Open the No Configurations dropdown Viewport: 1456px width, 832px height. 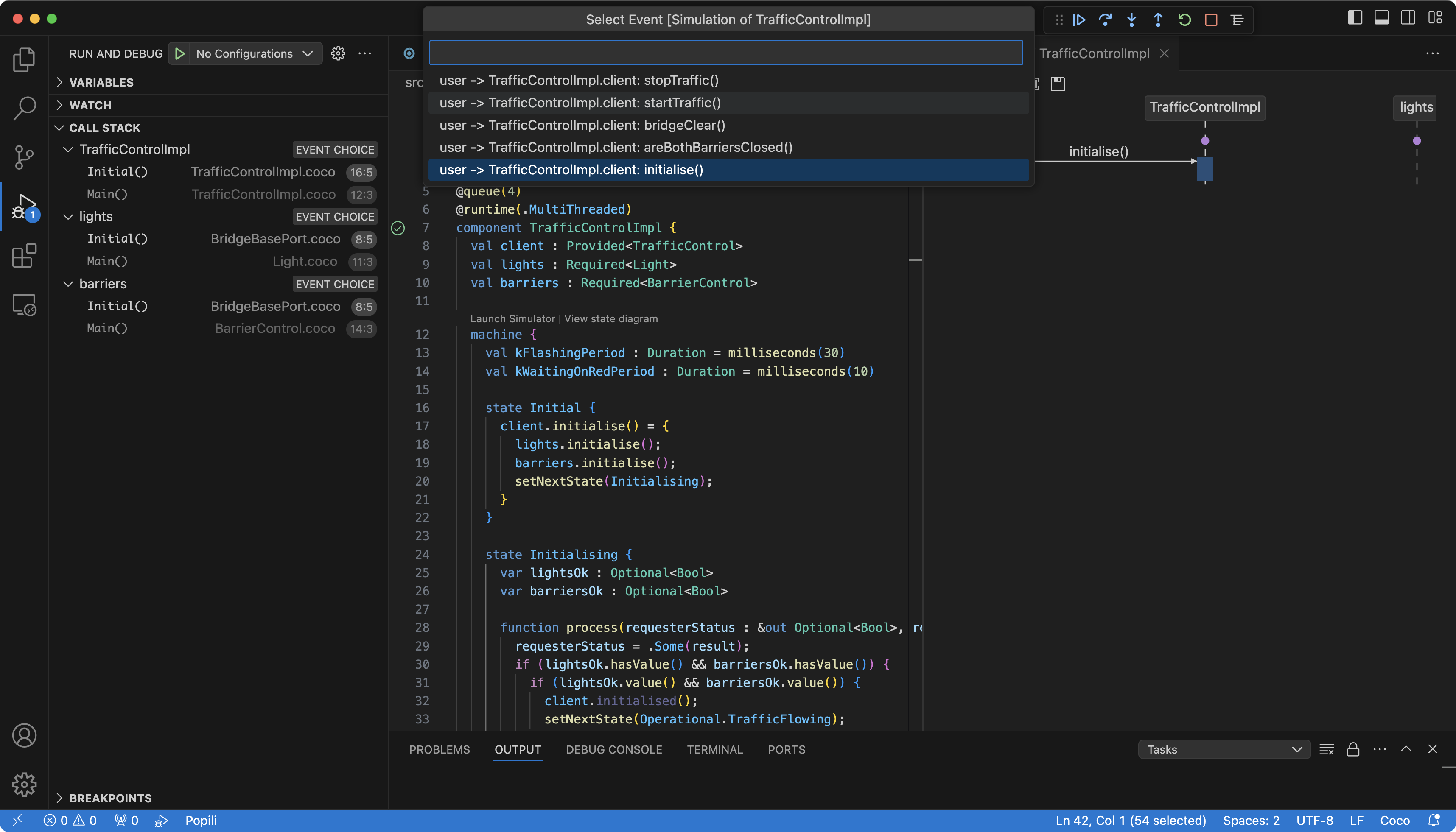pyautogui.click(x=255, y=54)
